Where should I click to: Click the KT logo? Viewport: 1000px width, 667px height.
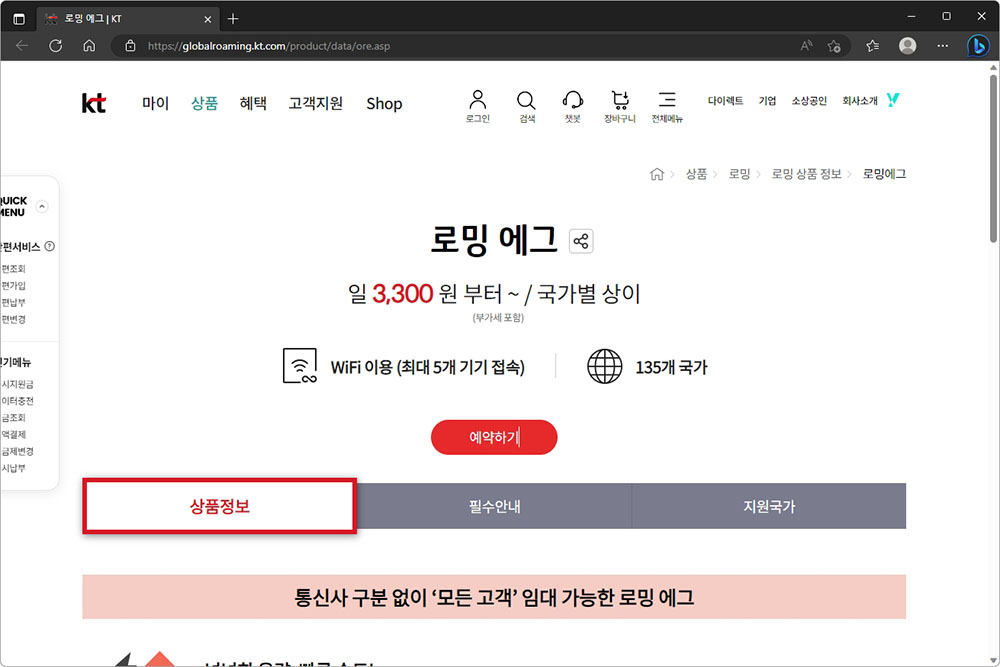[94, 103]
